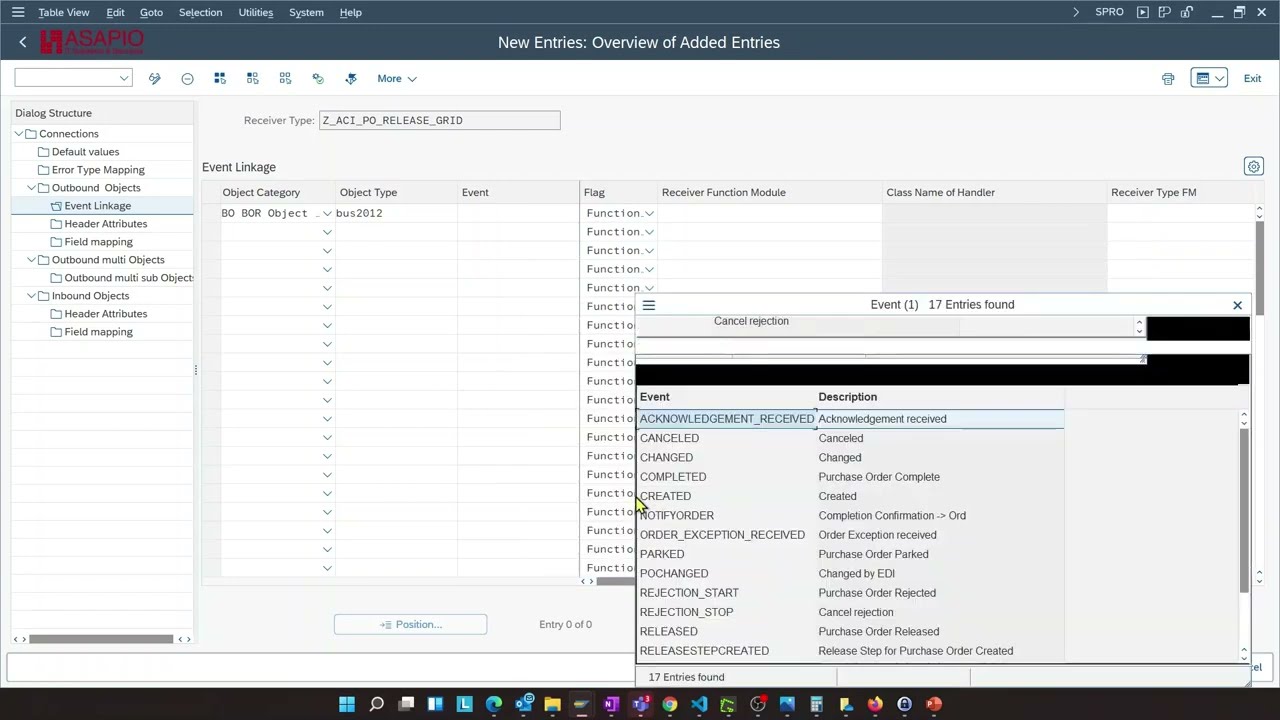Select the POCHANGED event entry

(674, 574)
